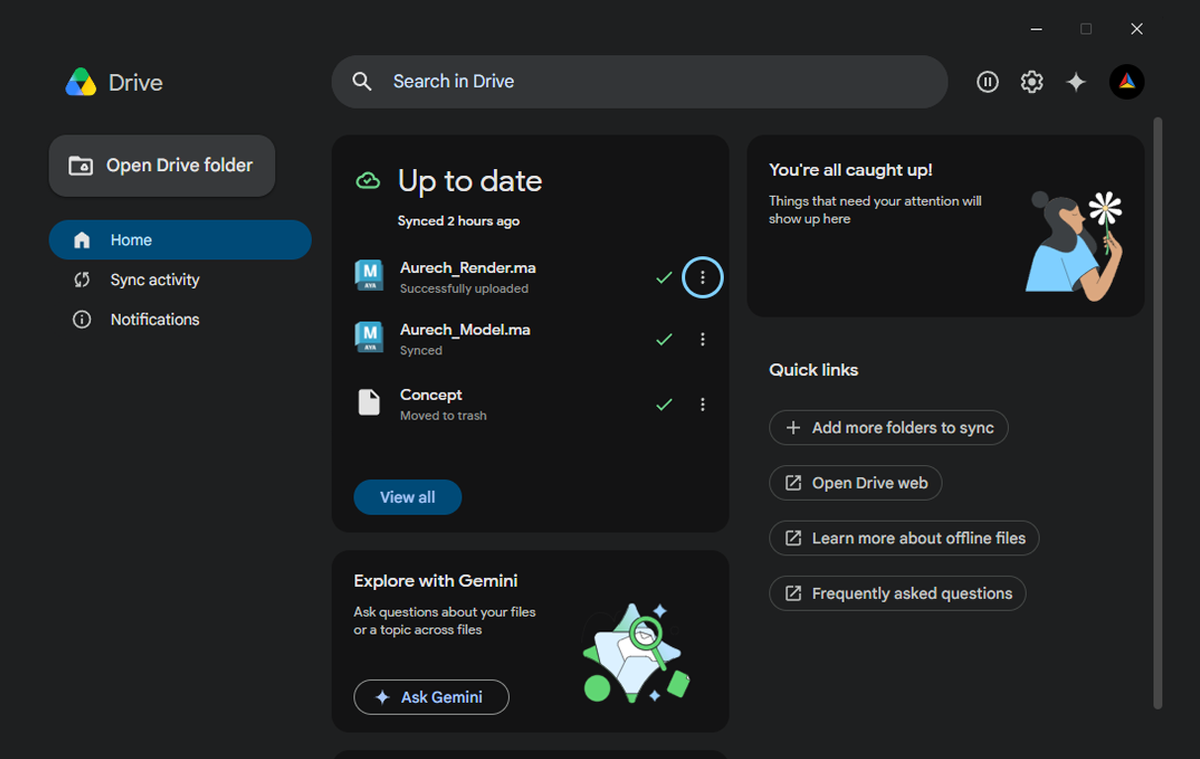Click the Open Drive folder button

tap(162, 166)
